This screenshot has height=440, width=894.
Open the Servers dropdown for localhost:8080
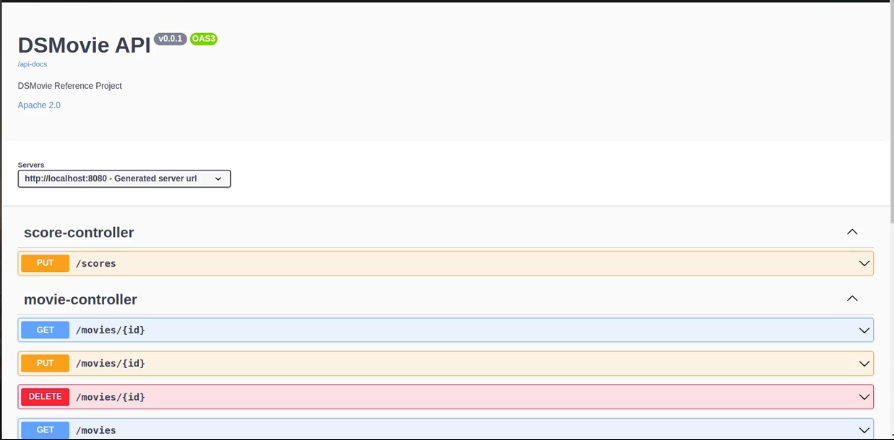[x=124, y=178]
